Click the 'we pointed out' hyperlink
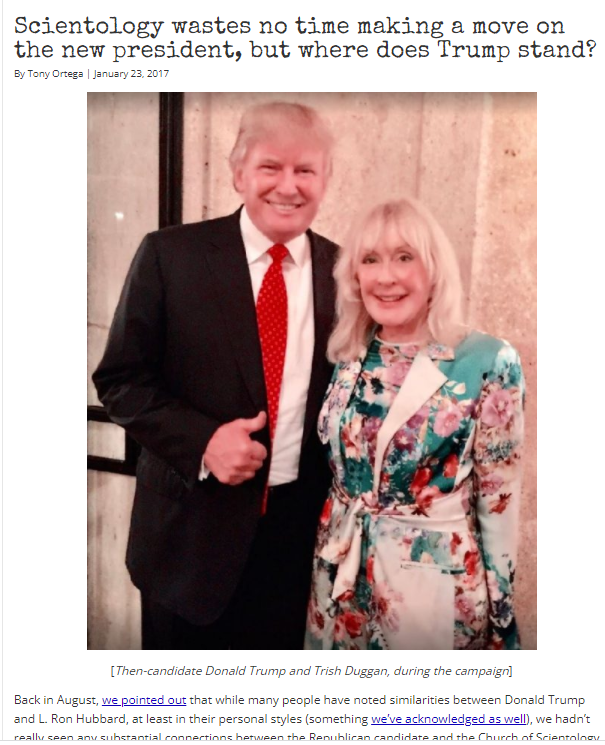This screenshot has width=605, height=745. (144, 700)
